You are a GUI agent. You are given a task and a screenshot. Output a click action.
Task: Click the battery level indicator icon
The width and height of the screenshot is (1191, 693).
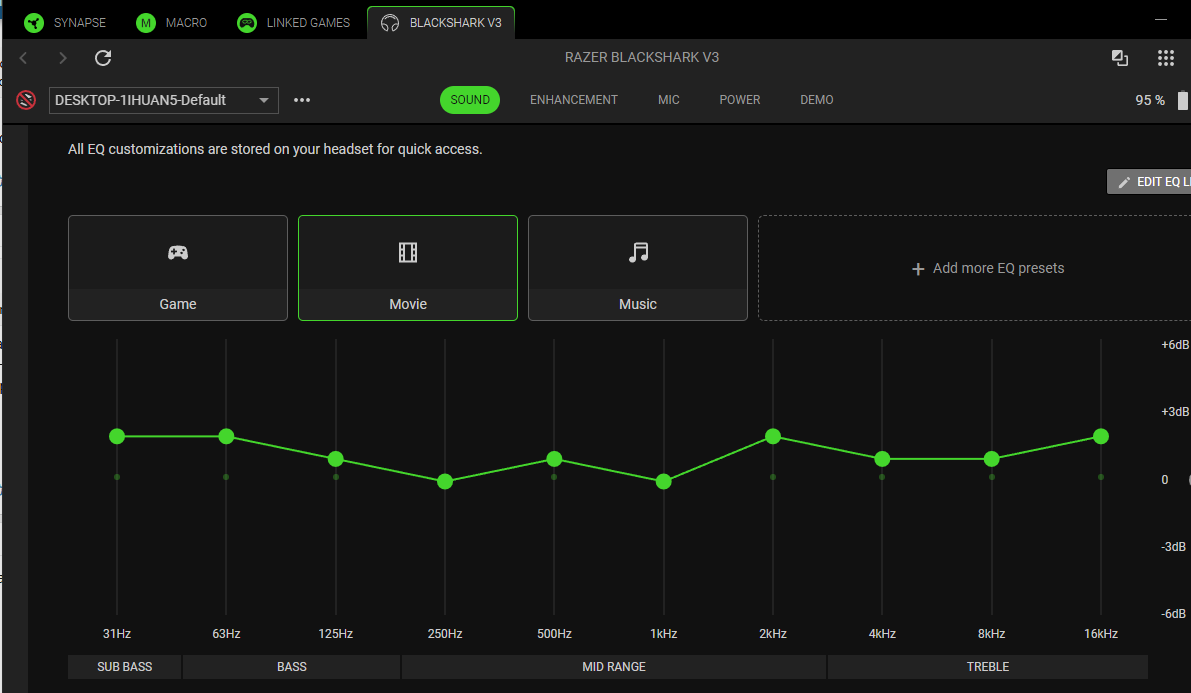(1183, 100)
